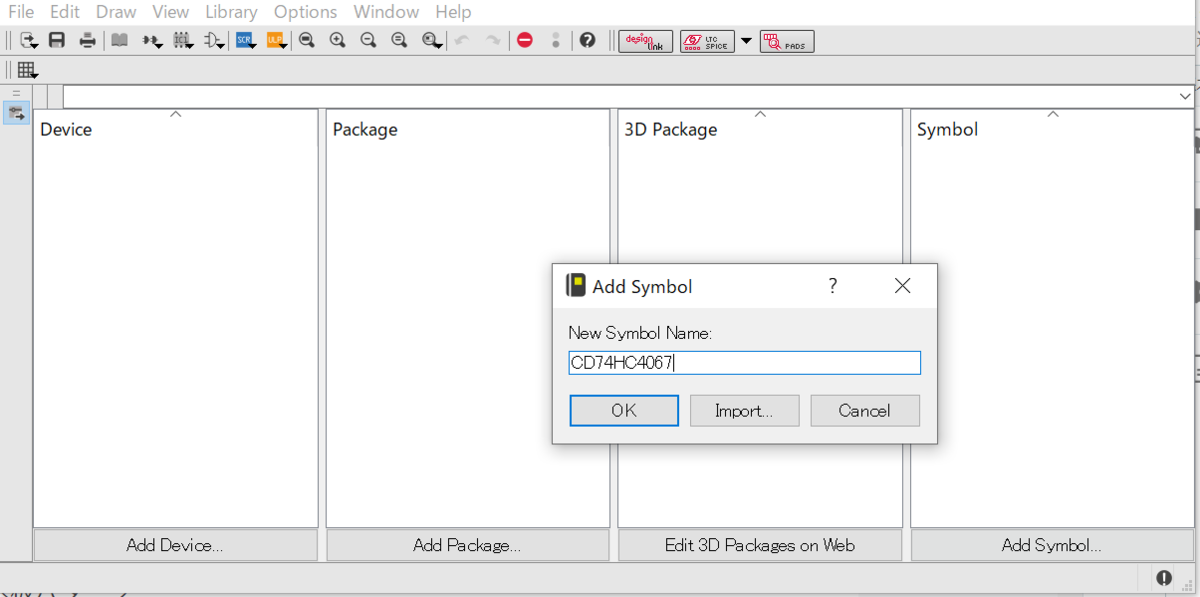Cancel the Add Symbol dialog
The image size is (1200, 597).
tap(864, 410)
